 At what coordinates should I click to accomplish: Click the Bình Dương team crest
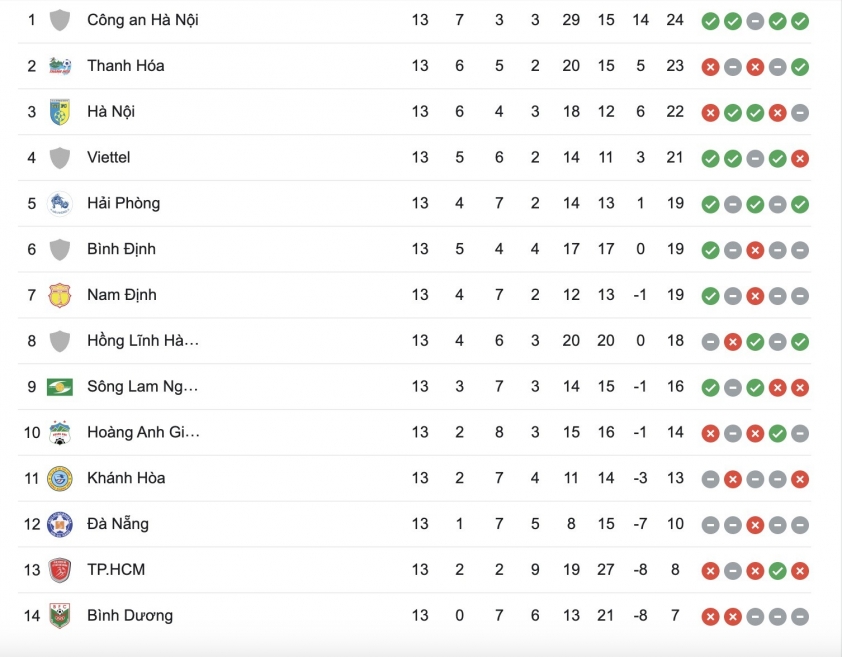click(x=60, y=616)
